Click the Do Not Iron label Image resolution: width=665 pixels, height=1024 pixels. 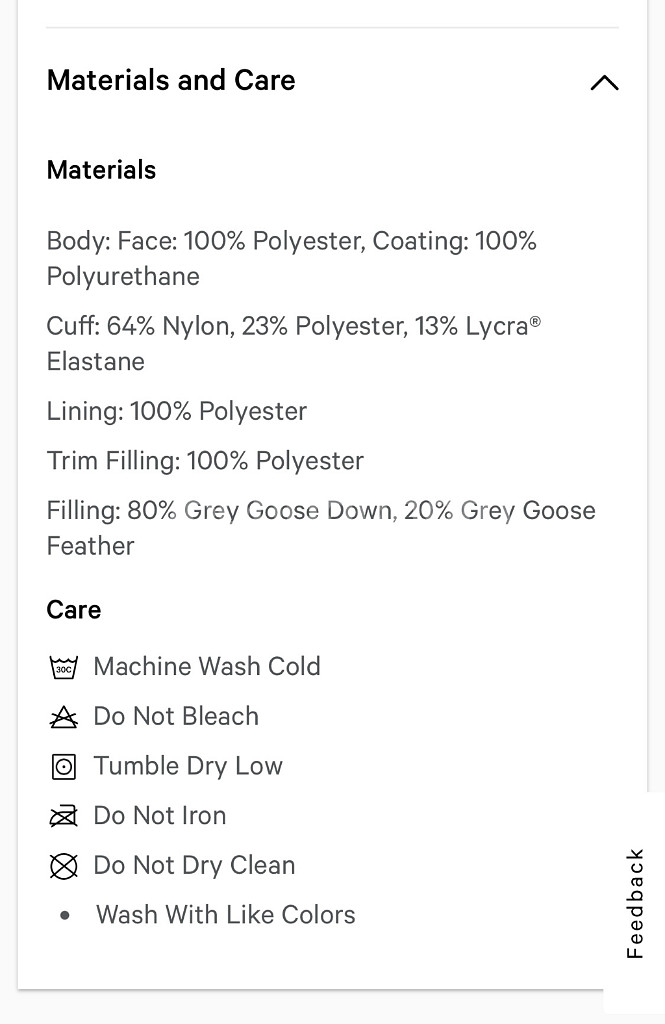(160, 815)
